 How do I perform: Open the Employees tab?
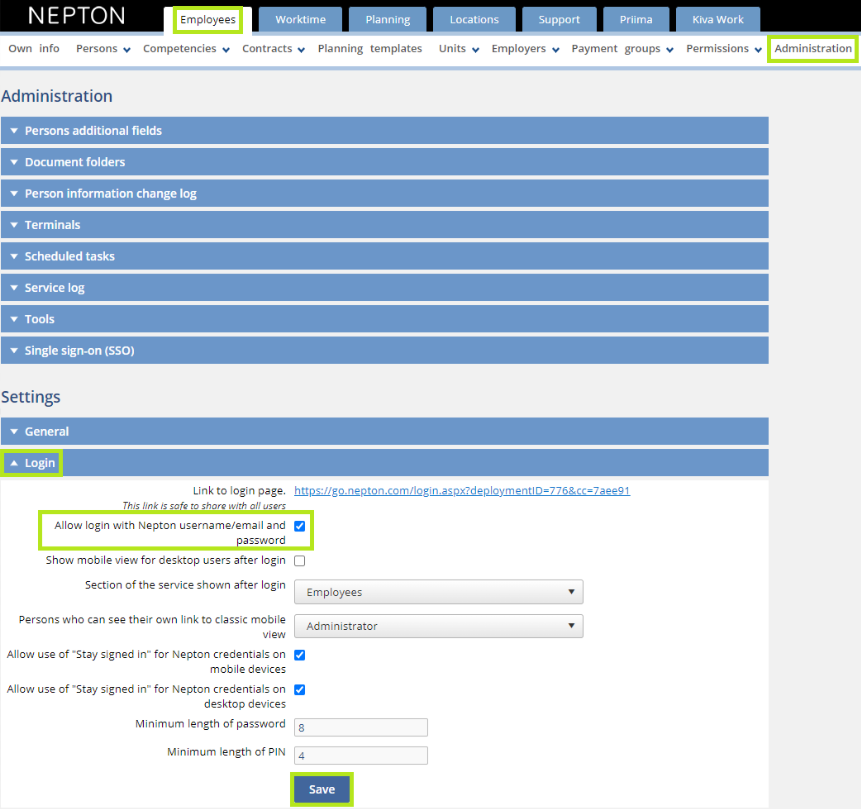pyautogui.click(x=208, y=20)
